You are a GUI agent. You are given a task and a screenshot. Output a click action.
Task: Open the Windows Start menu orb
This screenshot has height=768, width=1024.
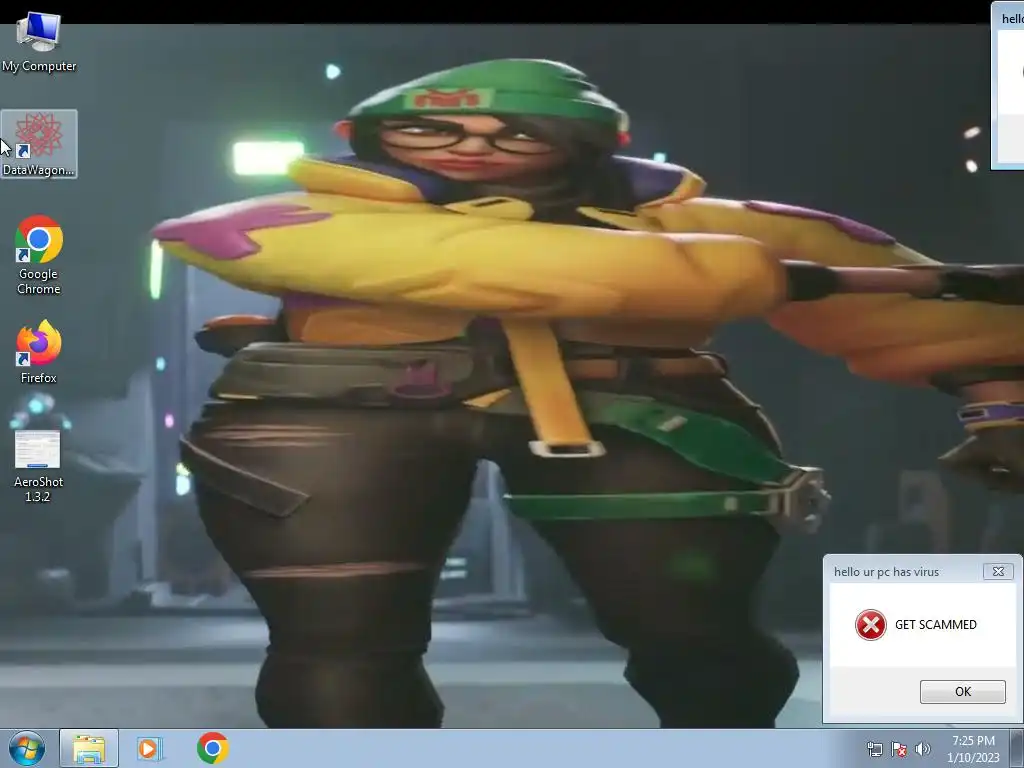[27, 748]
